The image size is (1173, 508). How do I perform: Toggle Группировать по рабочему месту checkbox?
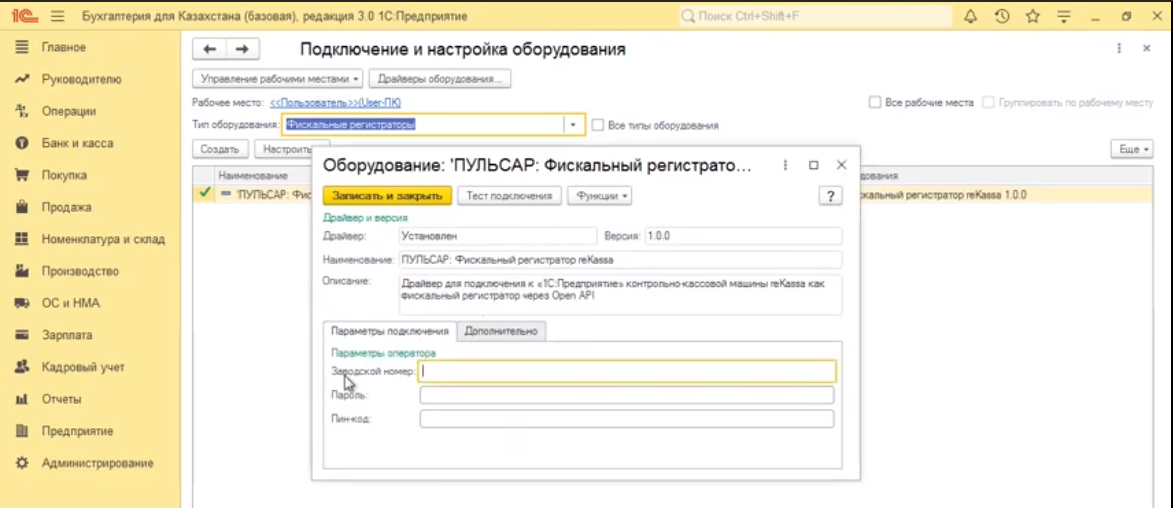click(x=989, y=102)
